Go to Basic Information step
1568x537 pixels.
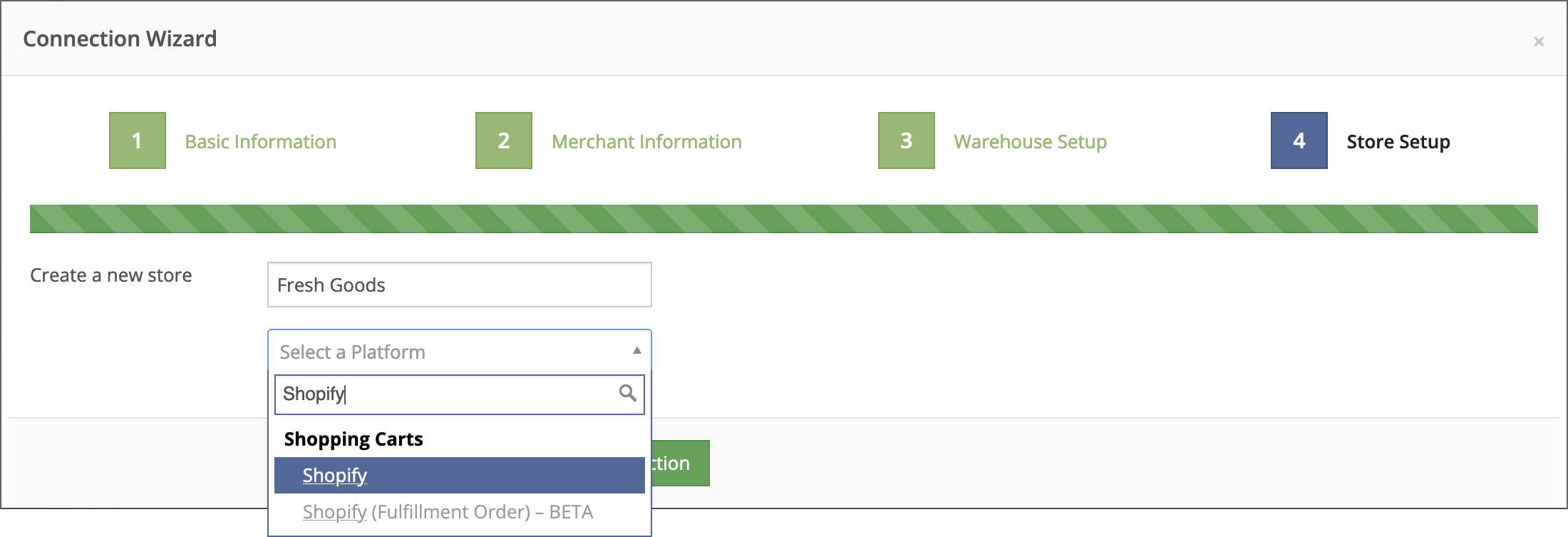[260, 142]
